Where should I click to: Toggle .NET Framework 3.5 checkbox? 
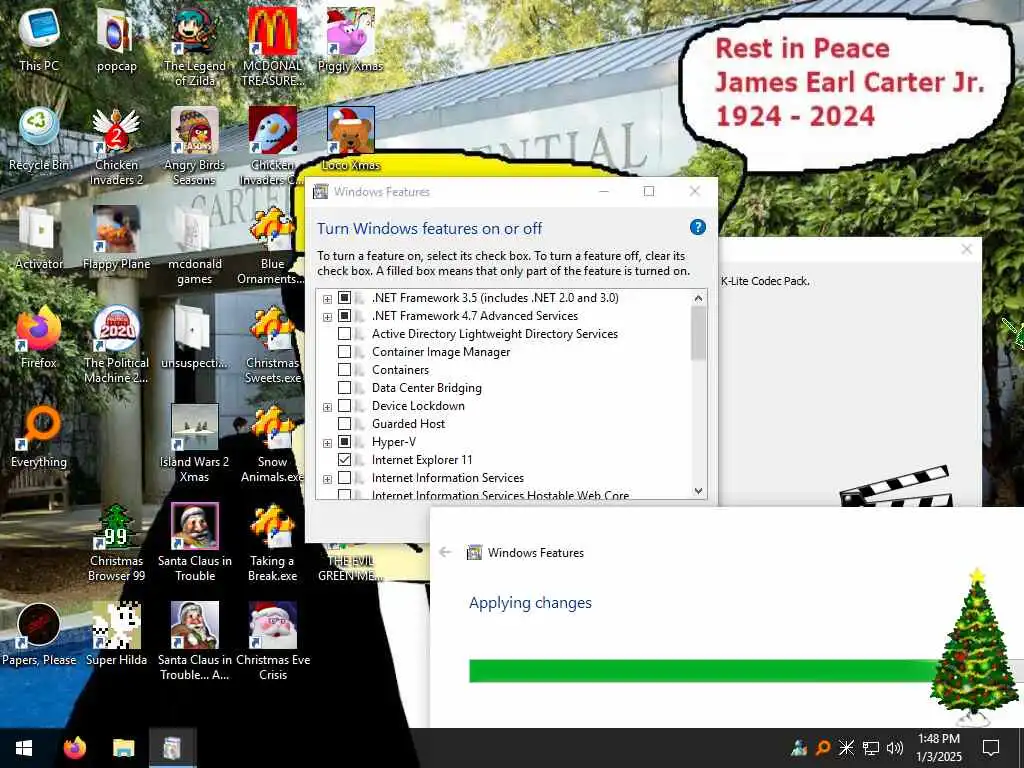344,298
